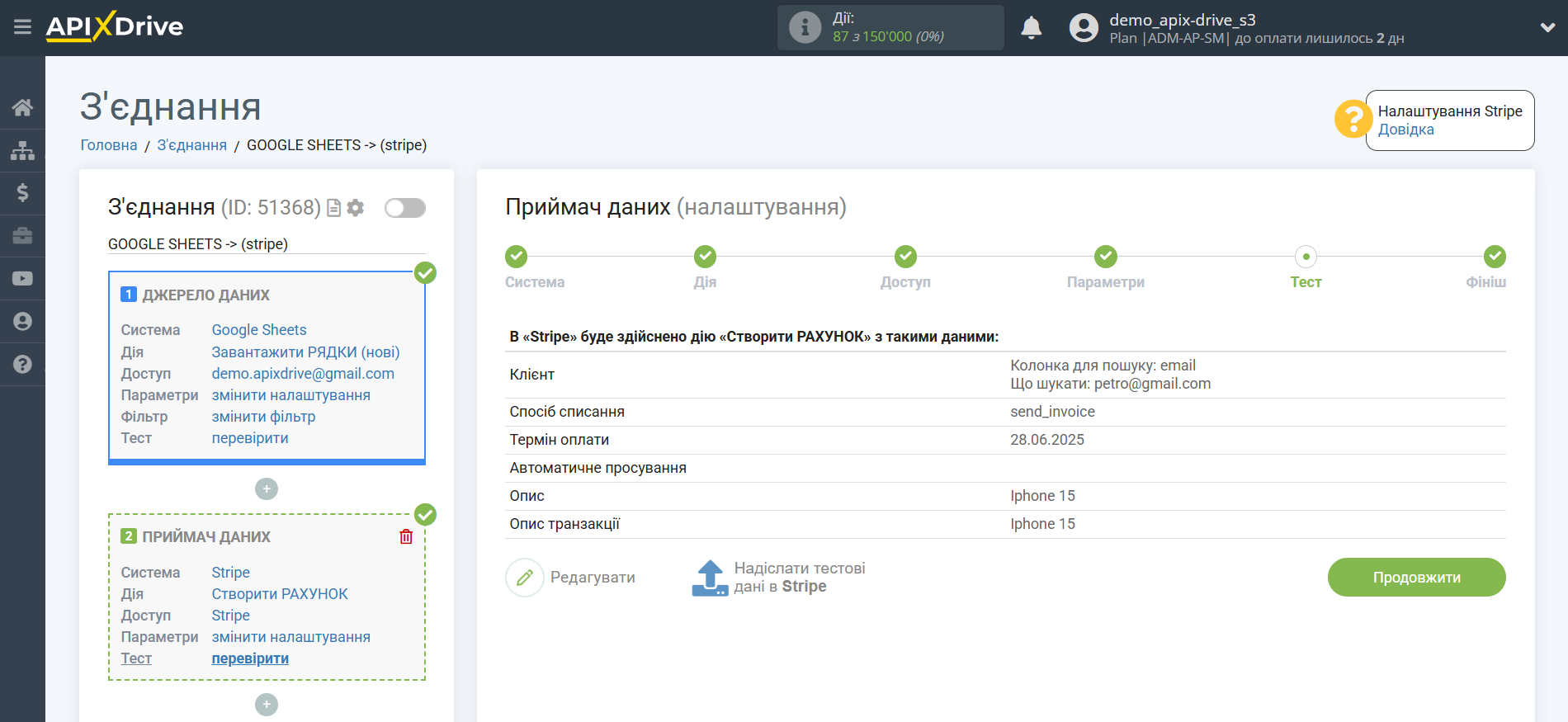Open the video tutorials sidebar icon
The image size is (1568, 722).
point(22,279)
